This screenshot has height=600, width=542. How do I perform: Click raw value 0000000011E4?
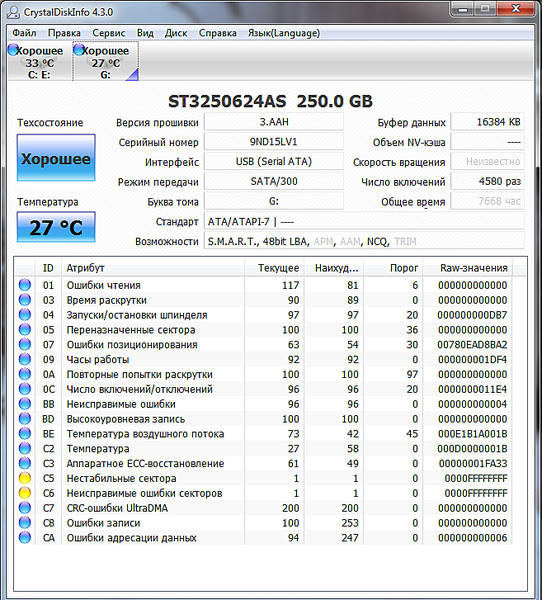(472, 389)
